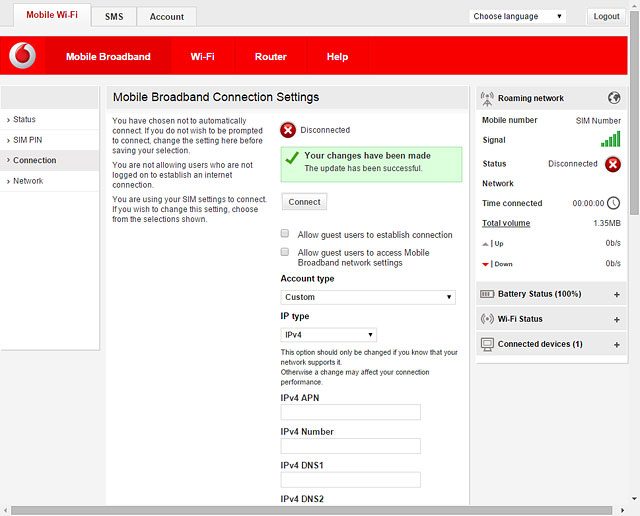Expand the Wi-Fi Status panel
Screen dimensions: 640x516
point(616,319)
